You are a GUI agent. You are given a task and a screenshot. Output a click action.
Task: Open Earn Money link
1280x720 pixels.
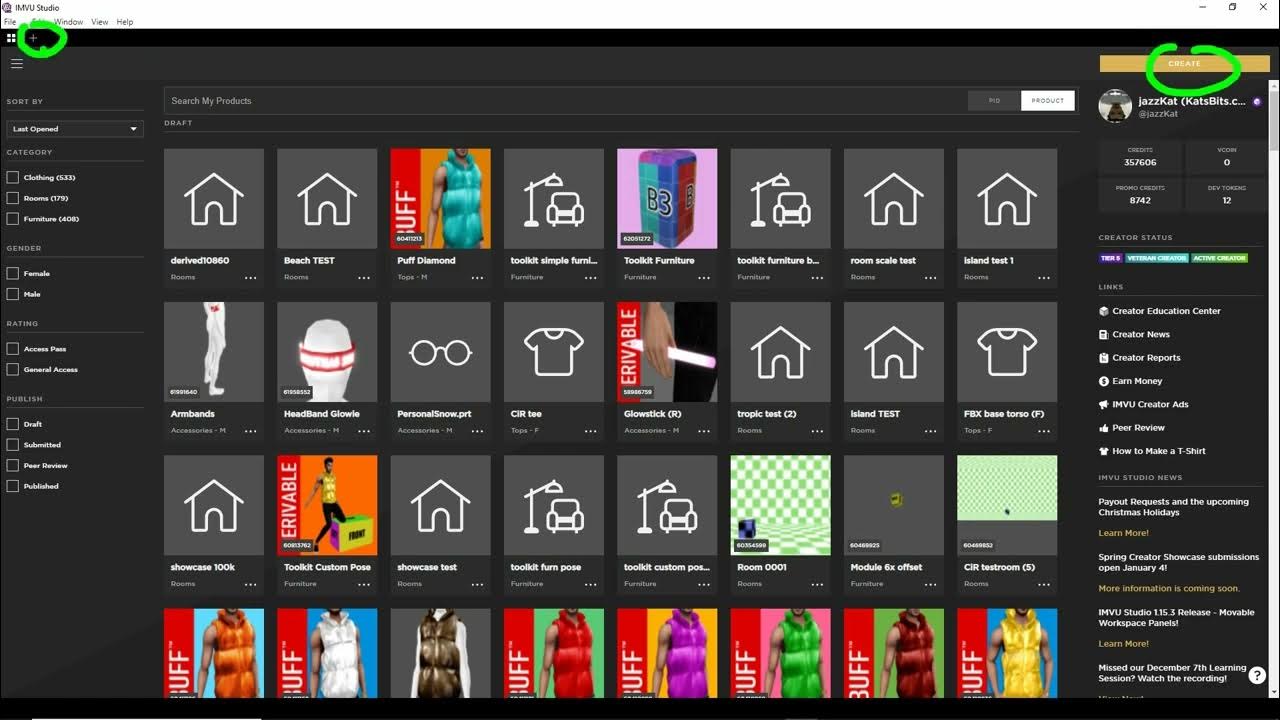click(x=1137, y=381)
